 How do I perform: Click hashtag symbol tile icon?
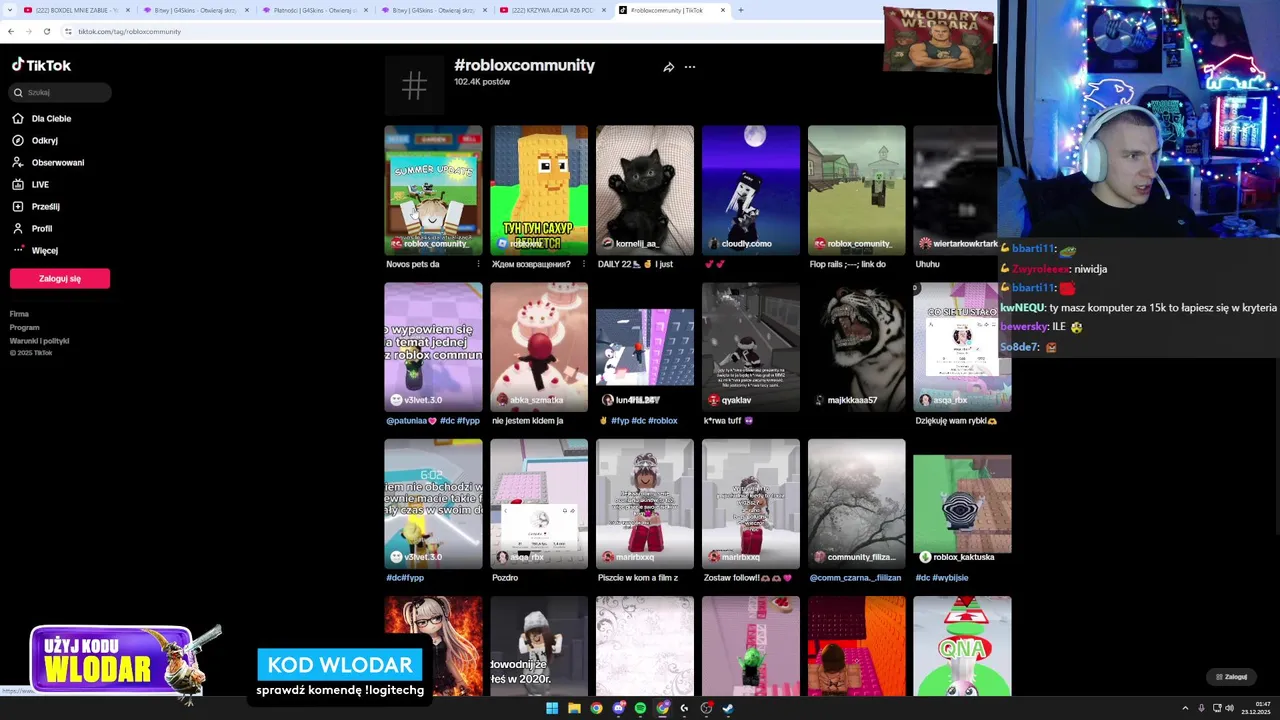pyautogui.click(x=414, y=85)
